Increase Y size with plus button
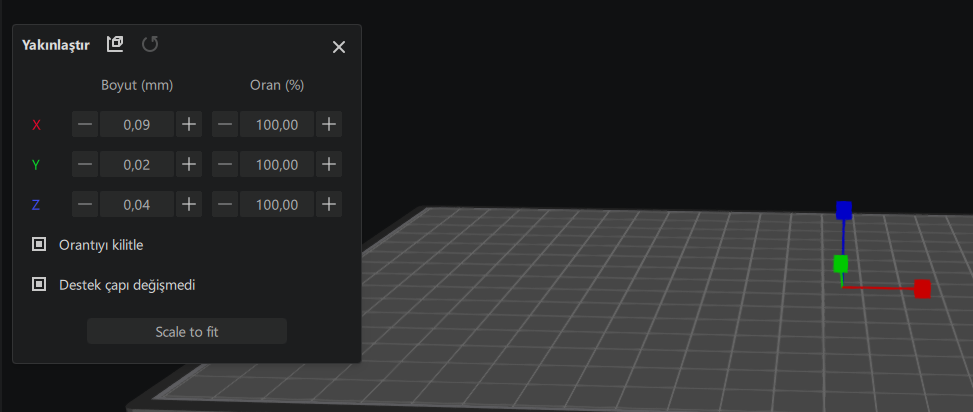 click(x=189, y=164)
